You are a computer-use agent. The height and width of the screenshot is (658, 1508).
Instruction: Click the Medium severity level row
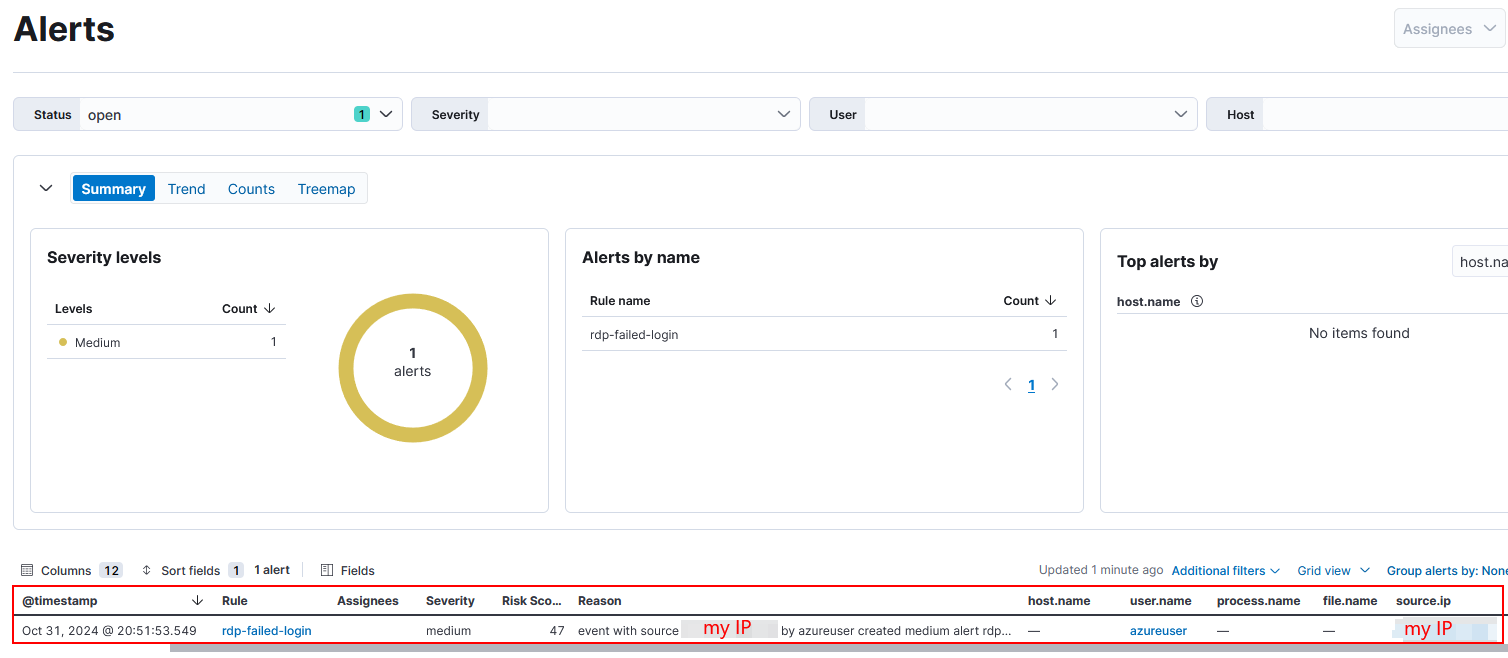[x=167, y=342]
